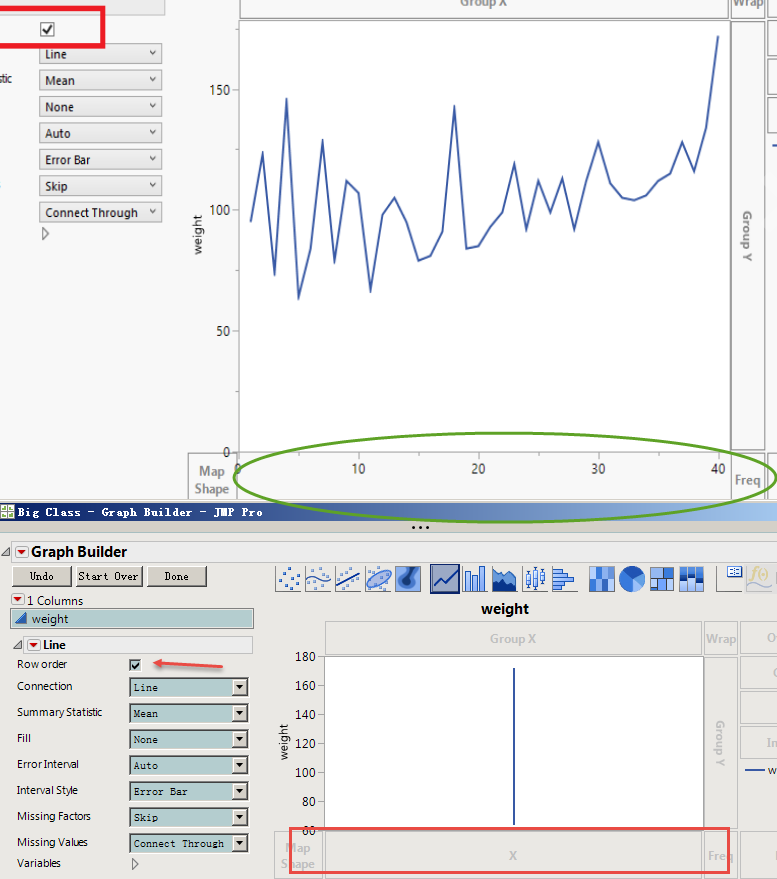Select the Ellipse element icon
777x879 pixels.
click(378, 579)
